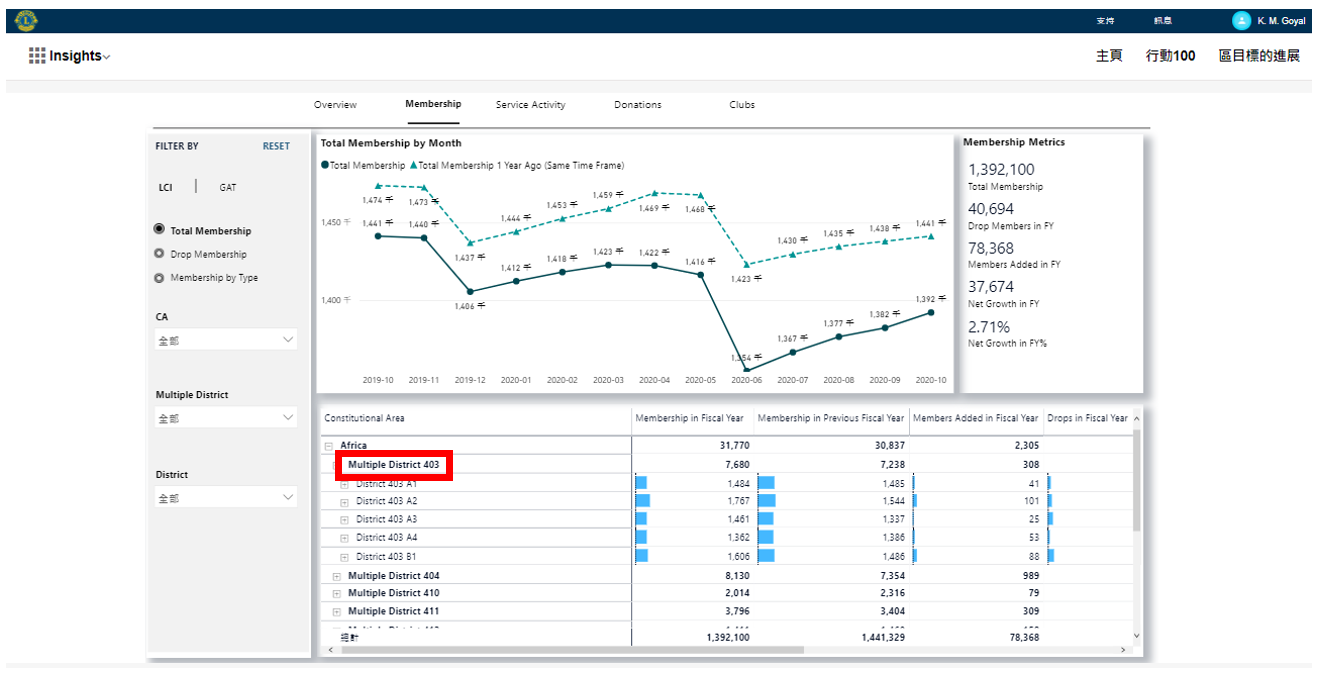
Task: Open the Insights app grid icon
Action: tap(37, 56)
